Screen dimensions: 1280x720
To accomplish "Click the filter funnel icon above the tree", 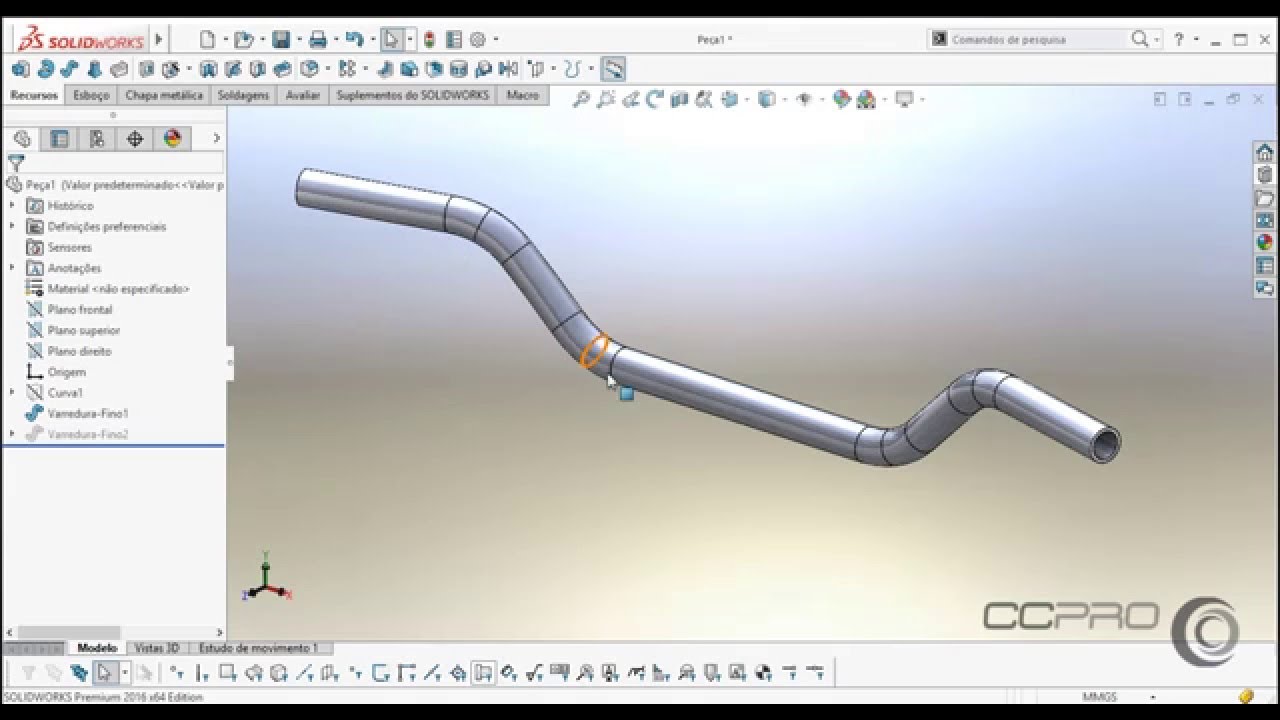I will click(15, 162).
